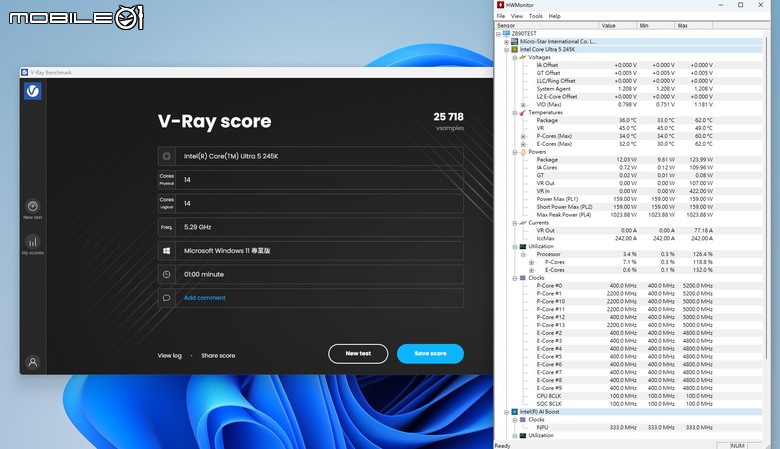The height and width of the screenshot is (449, 780).
Task: Click the HWMonitor title bar app icon
Action: [x=500, y=5]
